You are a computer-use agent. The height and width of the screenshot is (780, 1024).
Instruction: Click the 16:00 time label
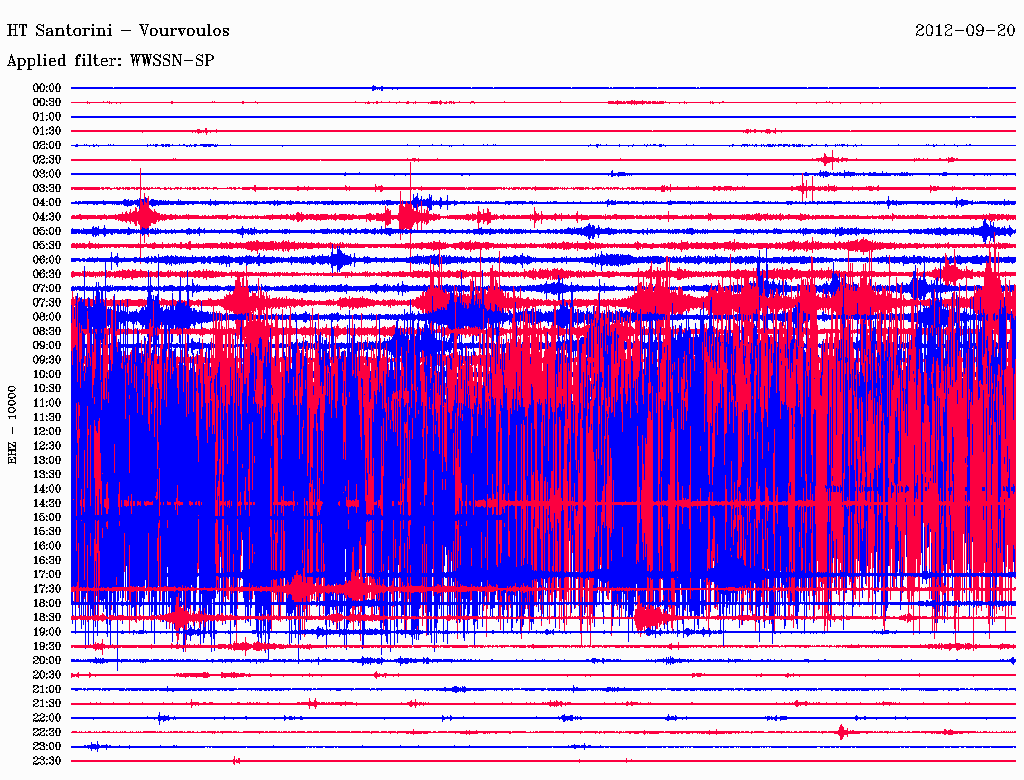click(47, 545)
